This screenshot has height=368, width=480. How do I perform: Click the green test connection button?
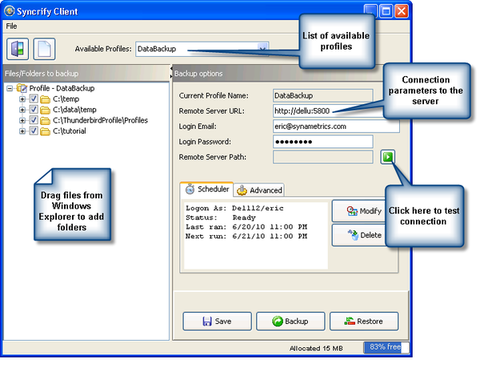coord(388,157)
